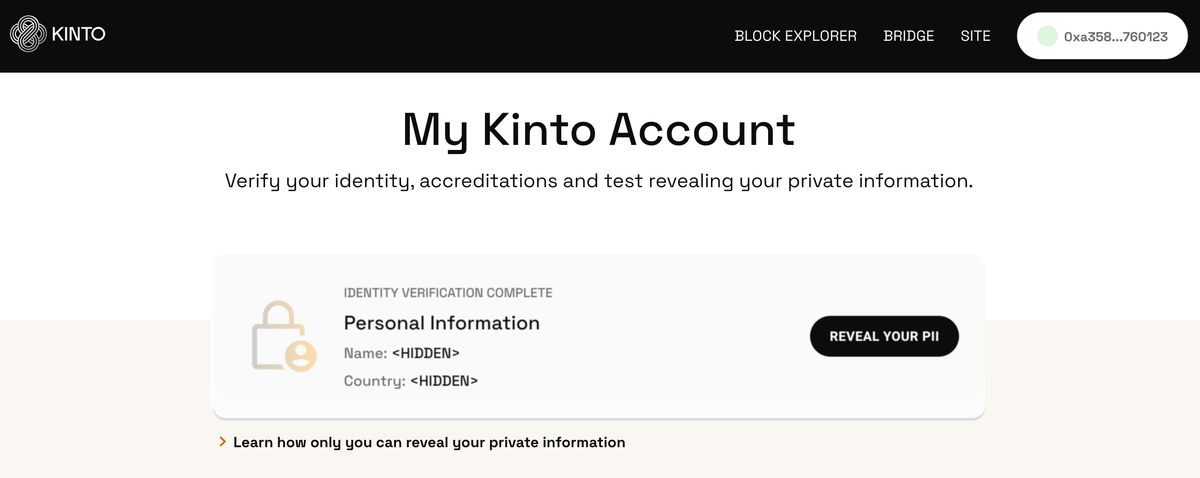
Task: Select the Personal Information heading
Action: click(x=441, y=323)
